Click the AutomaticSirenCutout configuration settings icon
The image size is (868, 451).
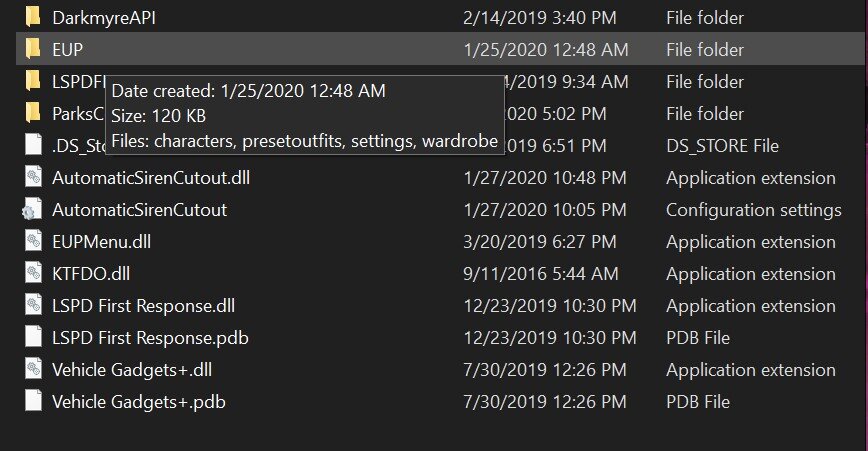pos(33,210)
